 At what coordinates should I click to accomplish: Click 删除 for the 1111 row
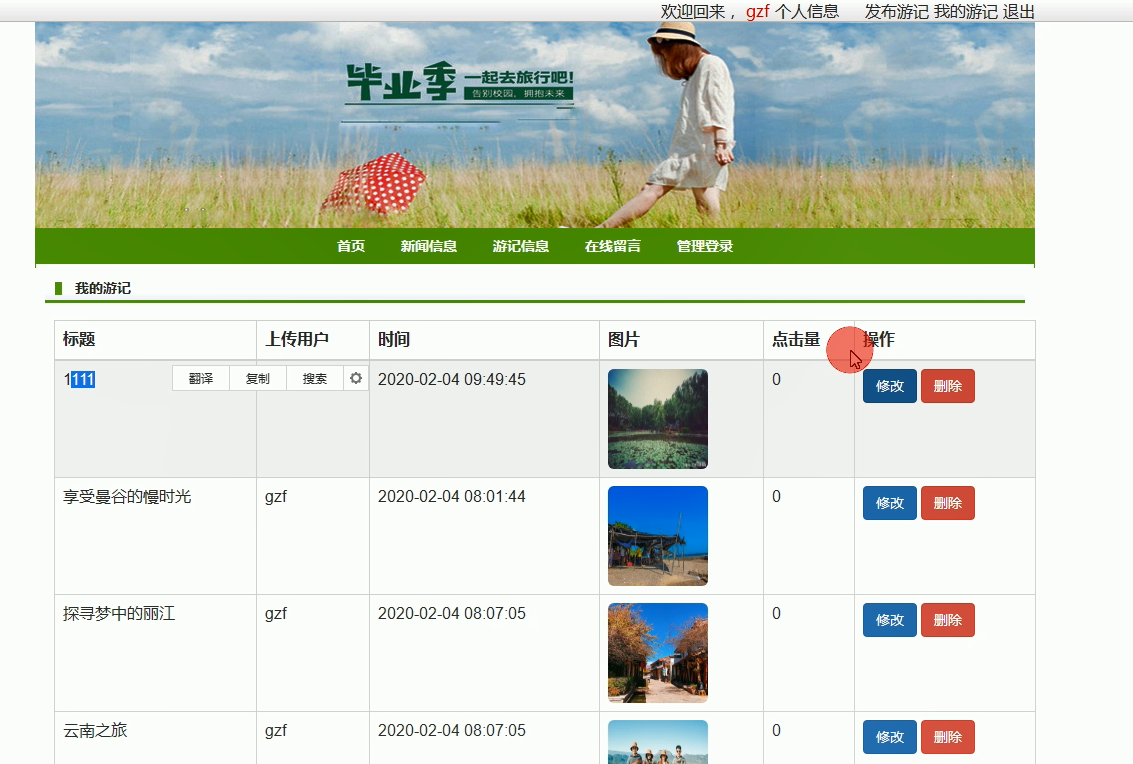click(947, 386)
